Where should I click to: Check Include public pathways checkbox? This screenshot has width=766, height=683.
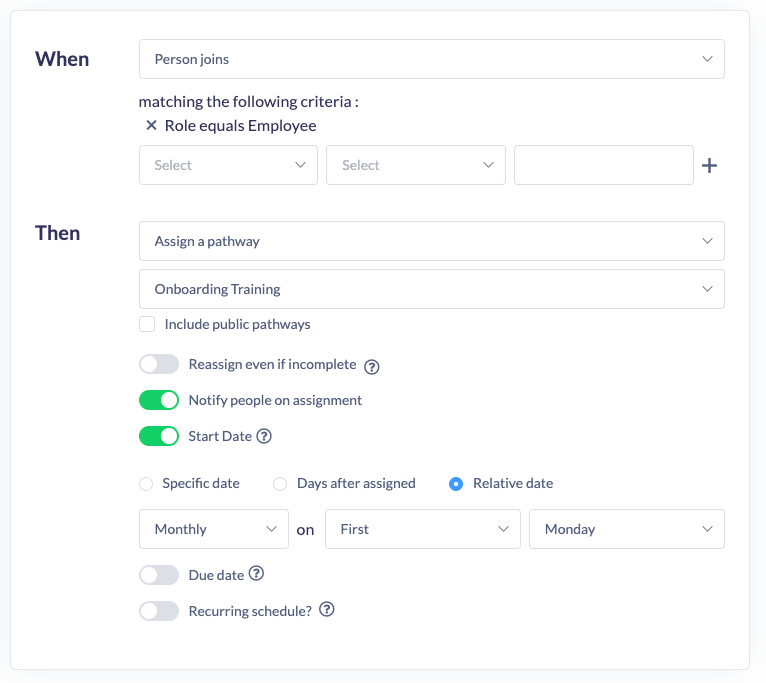point(147,324)
